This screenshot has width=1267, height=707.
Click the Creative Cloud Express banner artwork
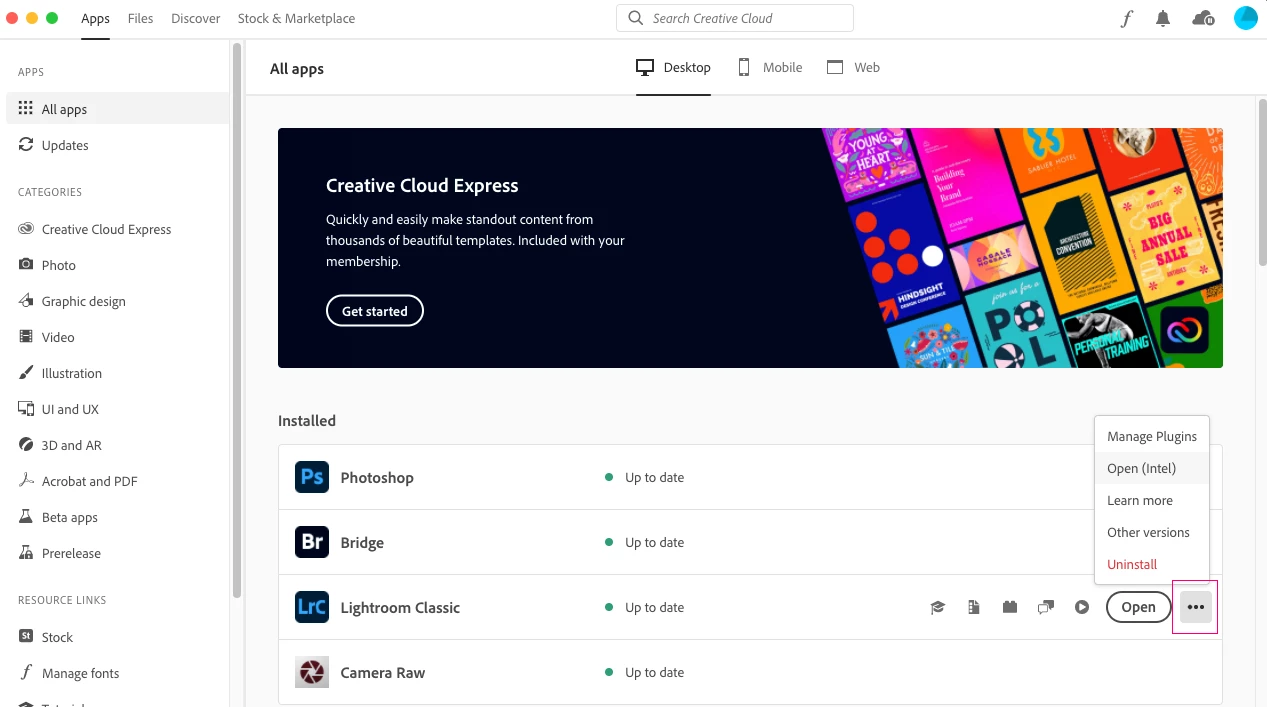pos(1022,247)
